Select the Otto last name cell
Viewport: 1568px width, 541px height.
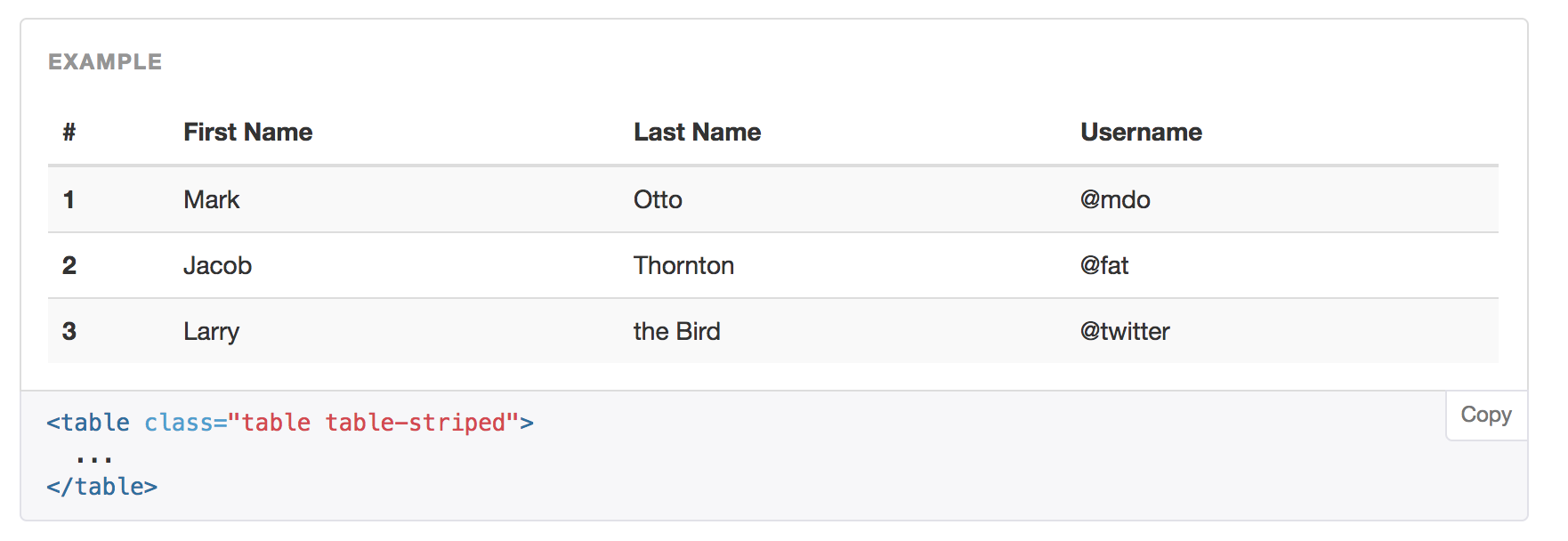pos(658,199)
